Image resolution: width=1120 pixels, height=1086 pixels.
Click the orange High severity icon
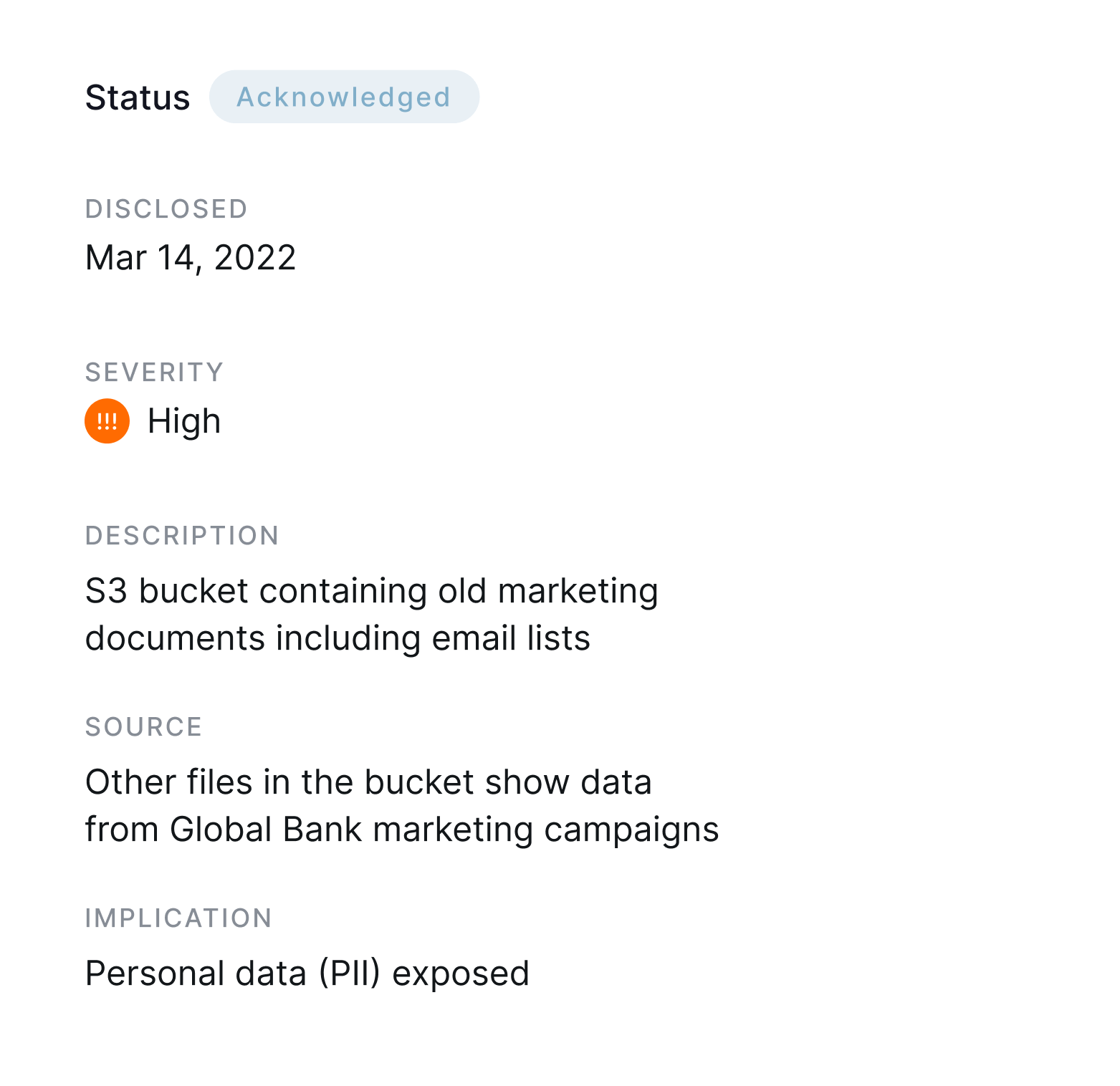107,421
